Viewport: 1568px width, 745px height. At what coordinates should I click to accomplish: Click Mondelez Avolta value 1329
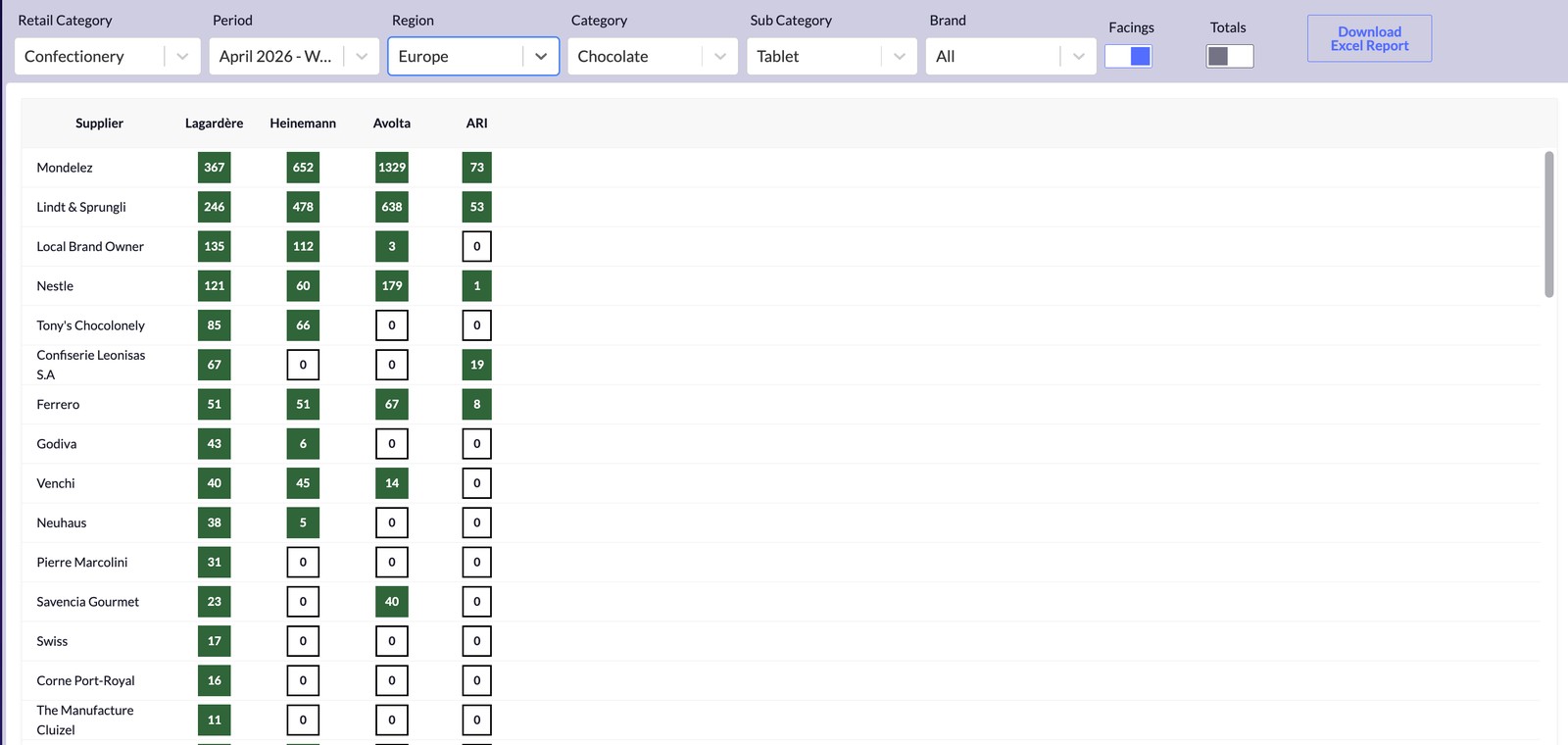[392, 168]
